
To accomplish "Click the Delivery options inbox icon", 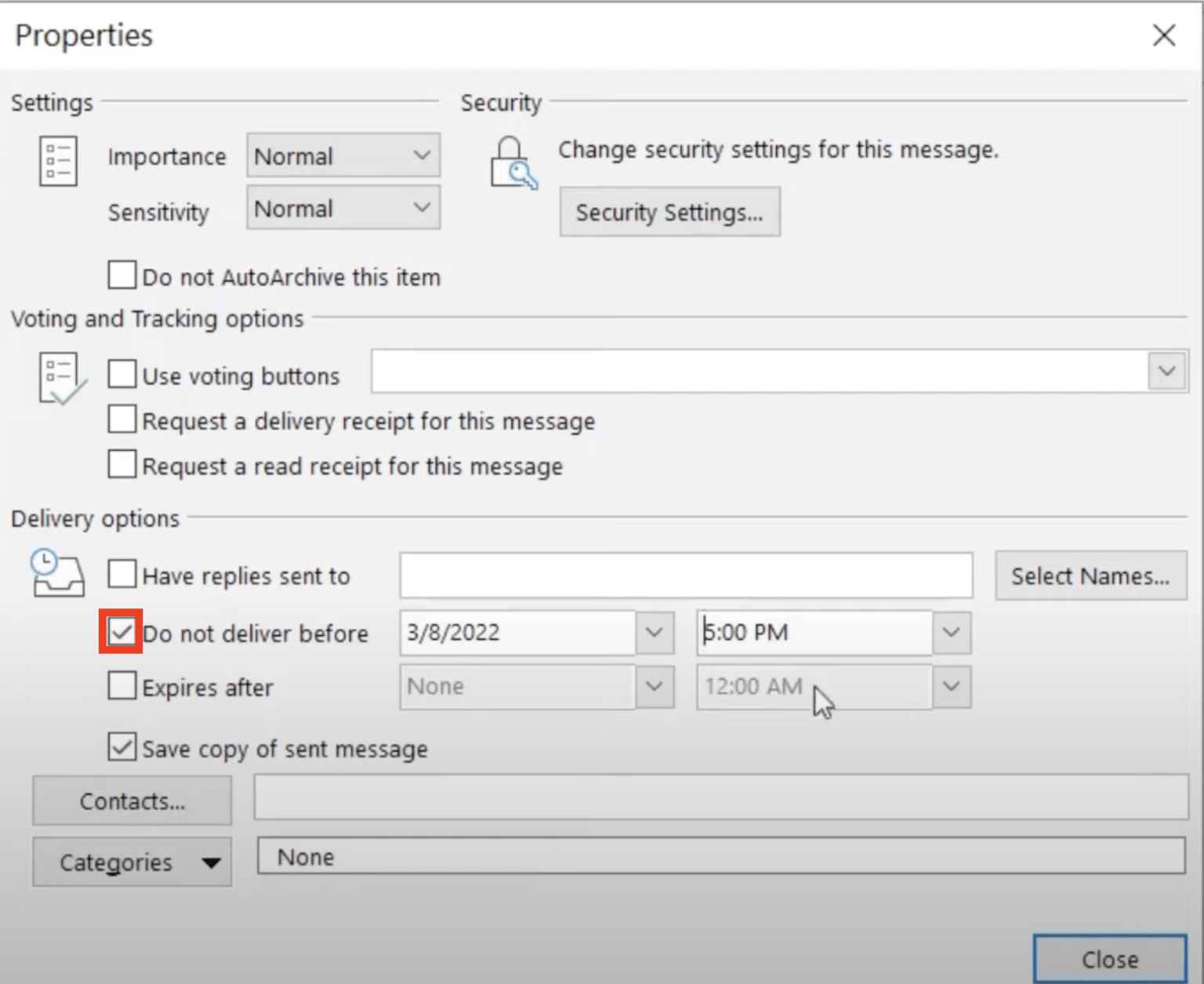I will click(x=59, y=575).
